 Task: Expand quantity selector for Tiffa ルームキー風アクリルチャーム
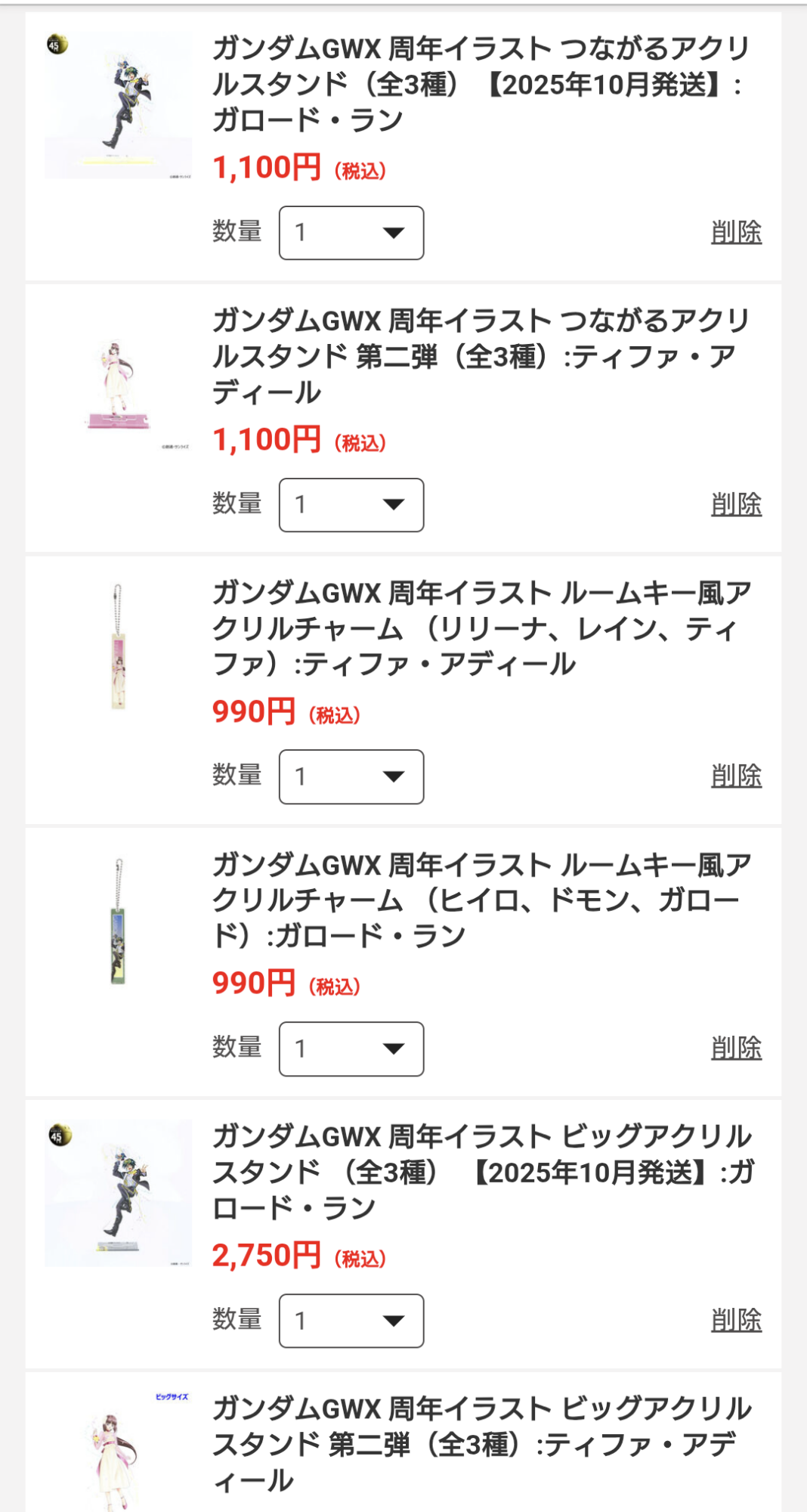[x=351, y=776]
